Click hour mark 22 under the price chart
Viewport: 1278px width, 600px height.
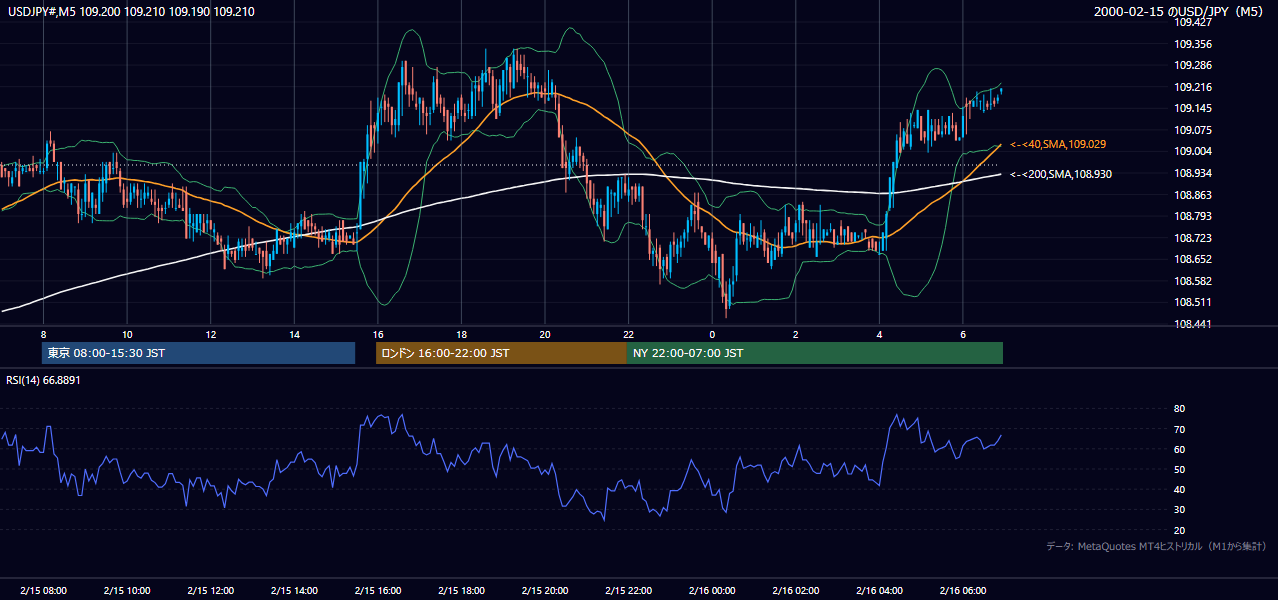(628, 333)
